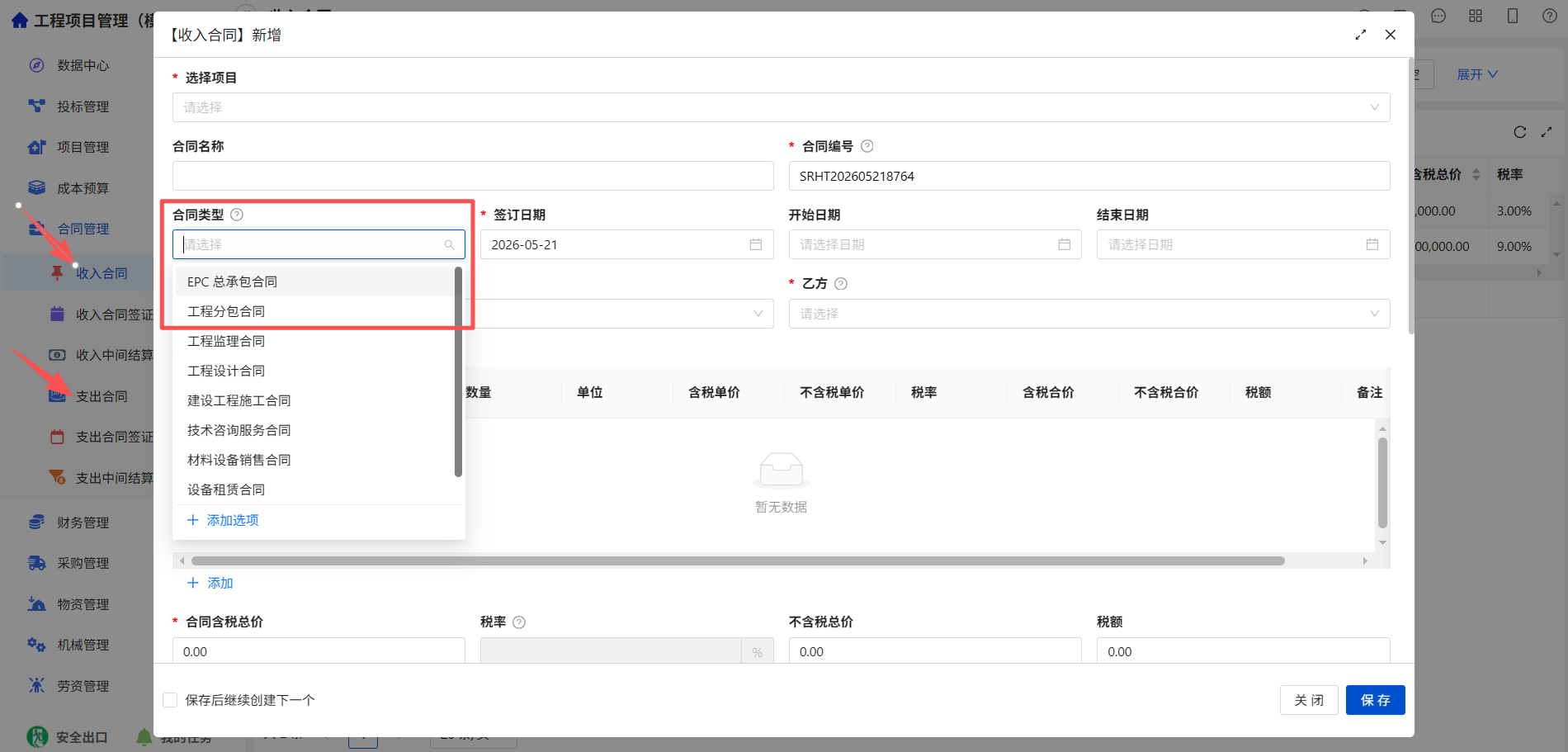Screen dimensions: 1568x752
Task: Choose 工程设计合同 option
Action: 315,371
